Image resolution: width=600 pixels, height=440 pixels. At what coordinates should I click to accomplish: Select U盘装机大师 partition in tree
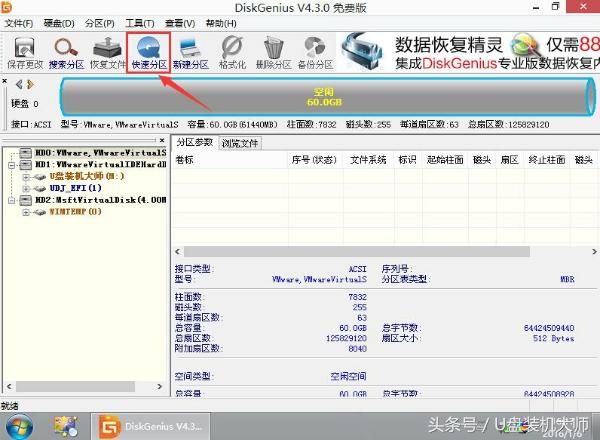tap(87, 176)
